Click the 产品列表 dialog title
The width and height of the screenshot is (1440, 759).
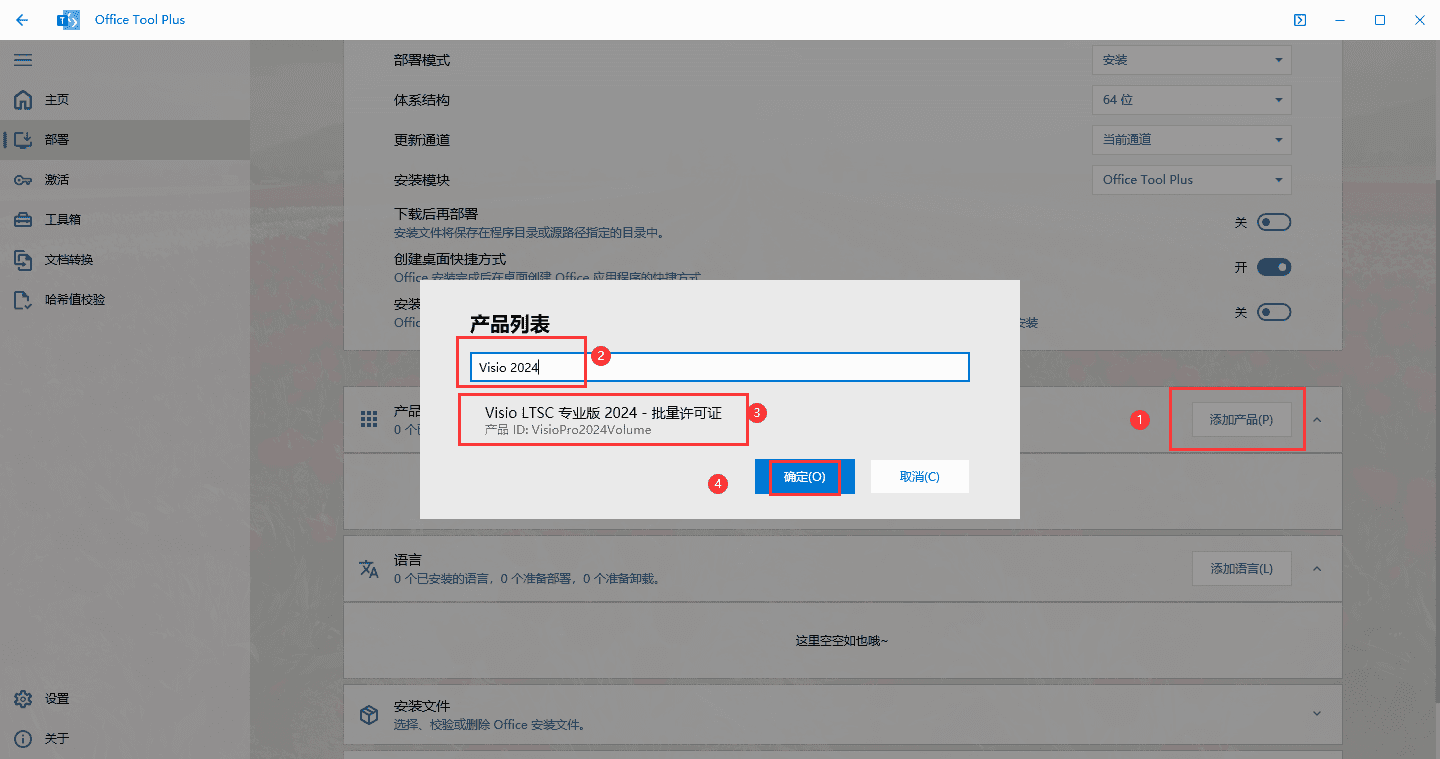coord(510,324)
